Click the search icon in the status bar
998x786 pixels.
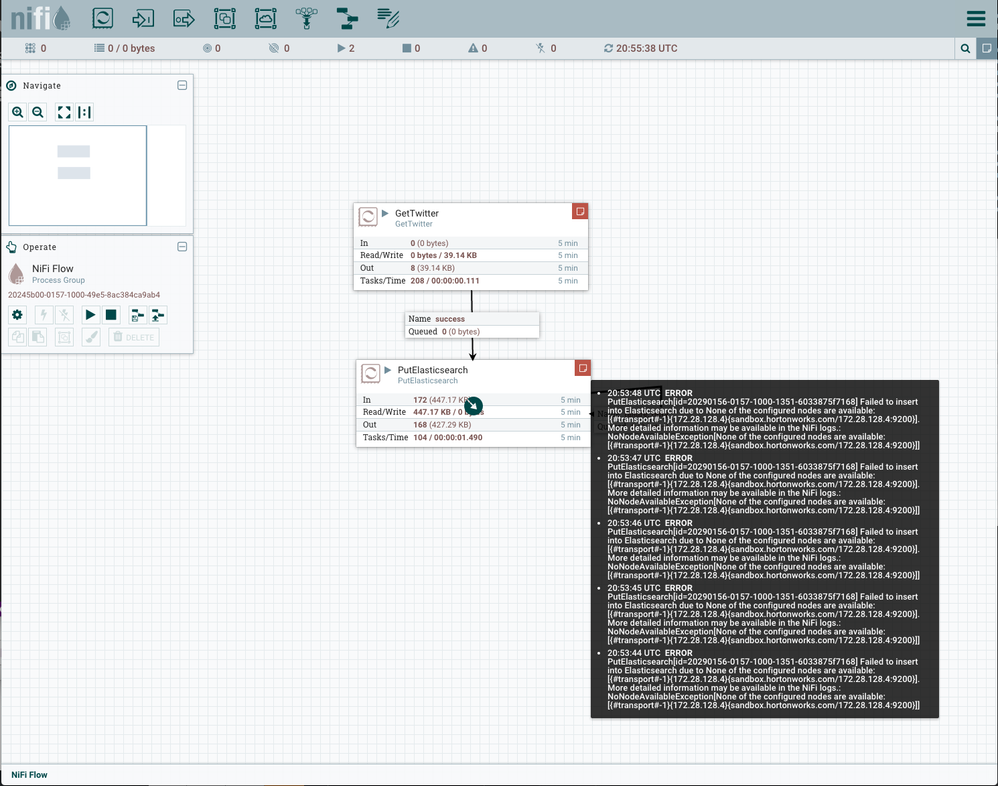965,47
